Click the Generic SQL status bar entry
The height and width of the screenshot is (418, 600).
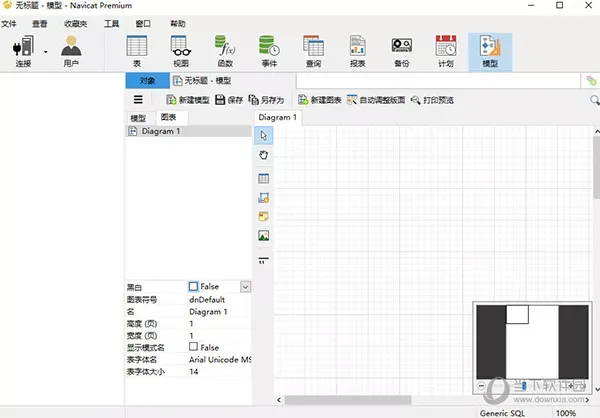point(502,413)
